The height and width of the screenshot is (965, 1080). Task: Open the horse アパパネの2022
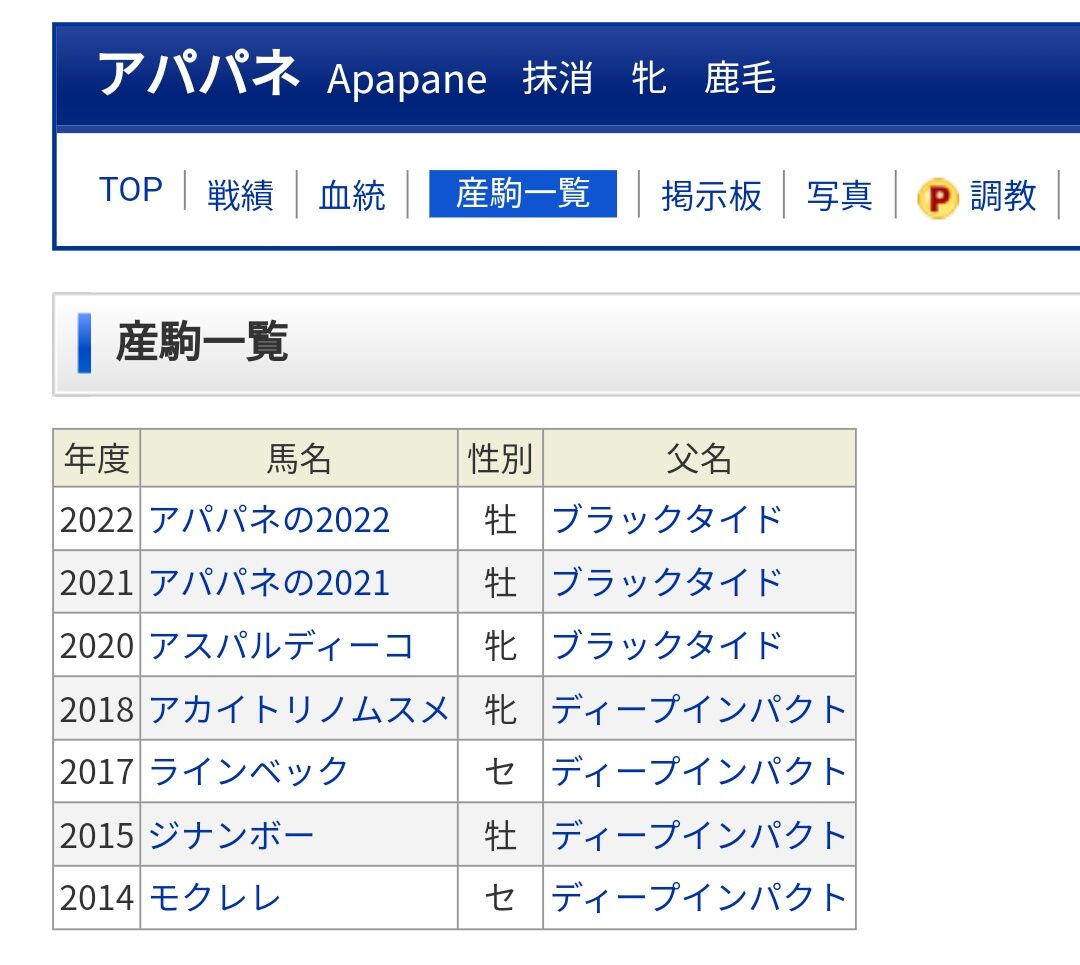pos(269,519)
